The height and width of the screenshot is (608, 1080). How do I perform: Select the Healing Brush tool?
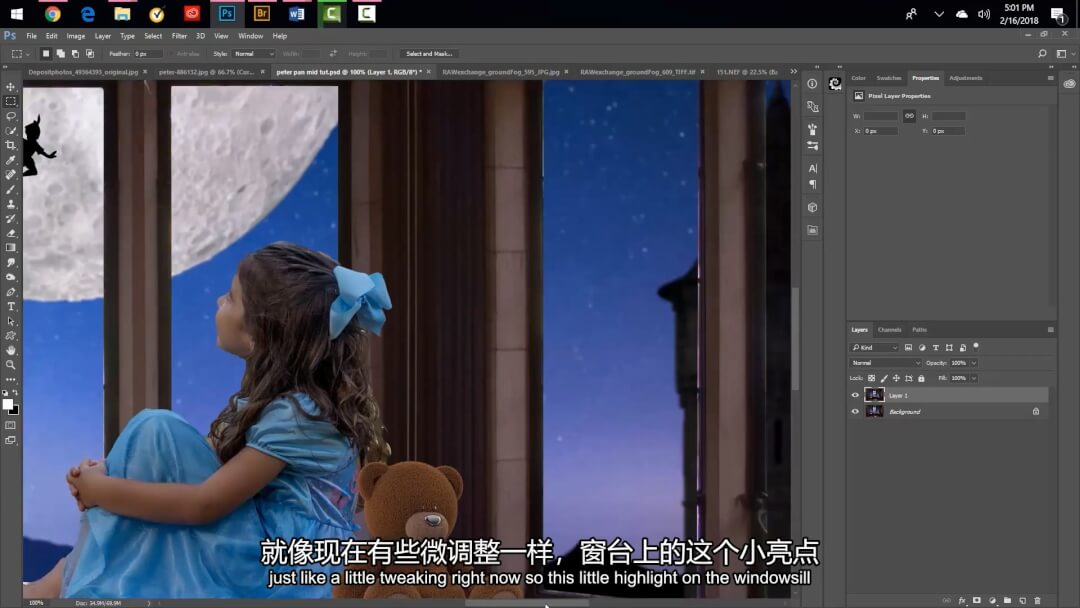(x=11, y=175)
